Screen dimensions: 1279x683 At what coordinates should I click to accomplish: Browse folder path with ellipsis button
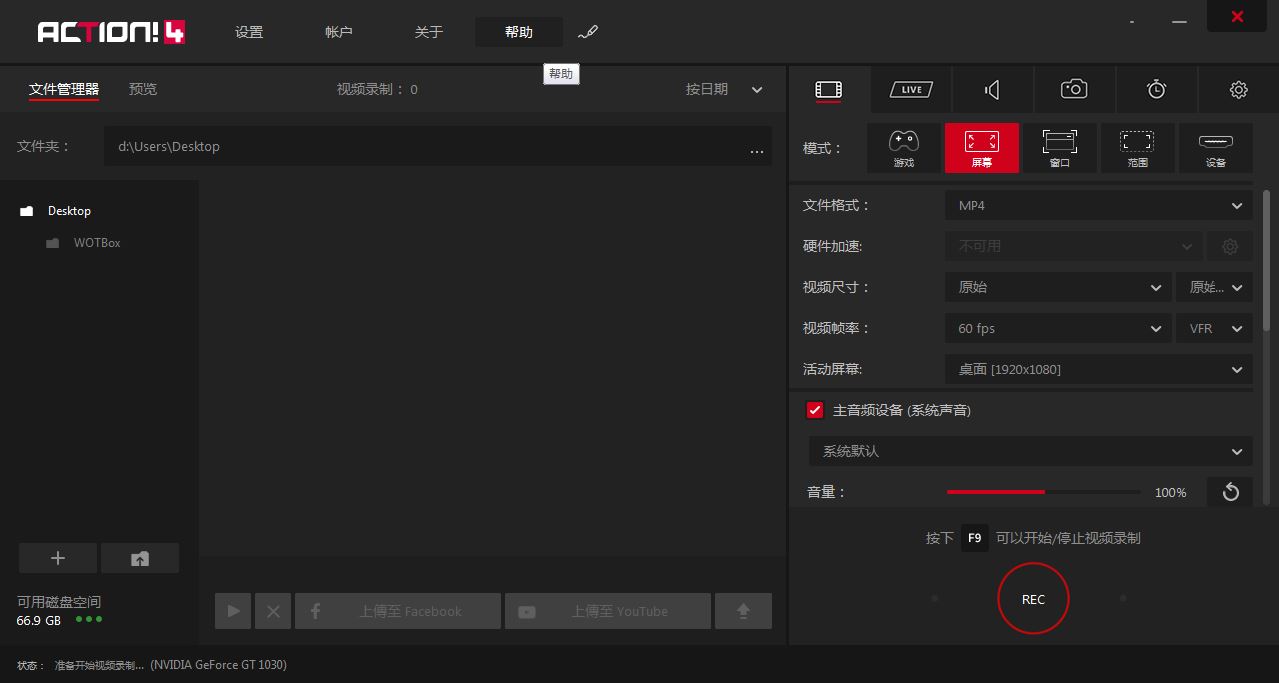756,150
